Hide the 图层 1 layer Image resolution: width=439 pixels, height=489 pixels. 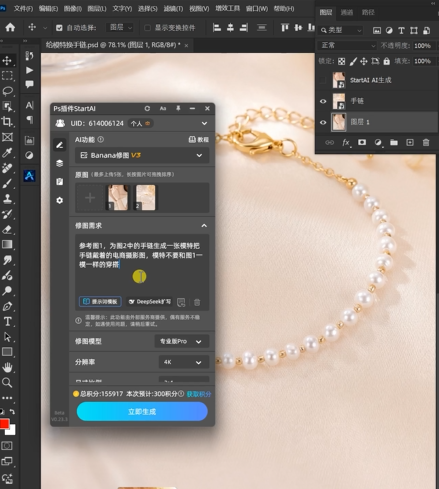coord(323,122)
